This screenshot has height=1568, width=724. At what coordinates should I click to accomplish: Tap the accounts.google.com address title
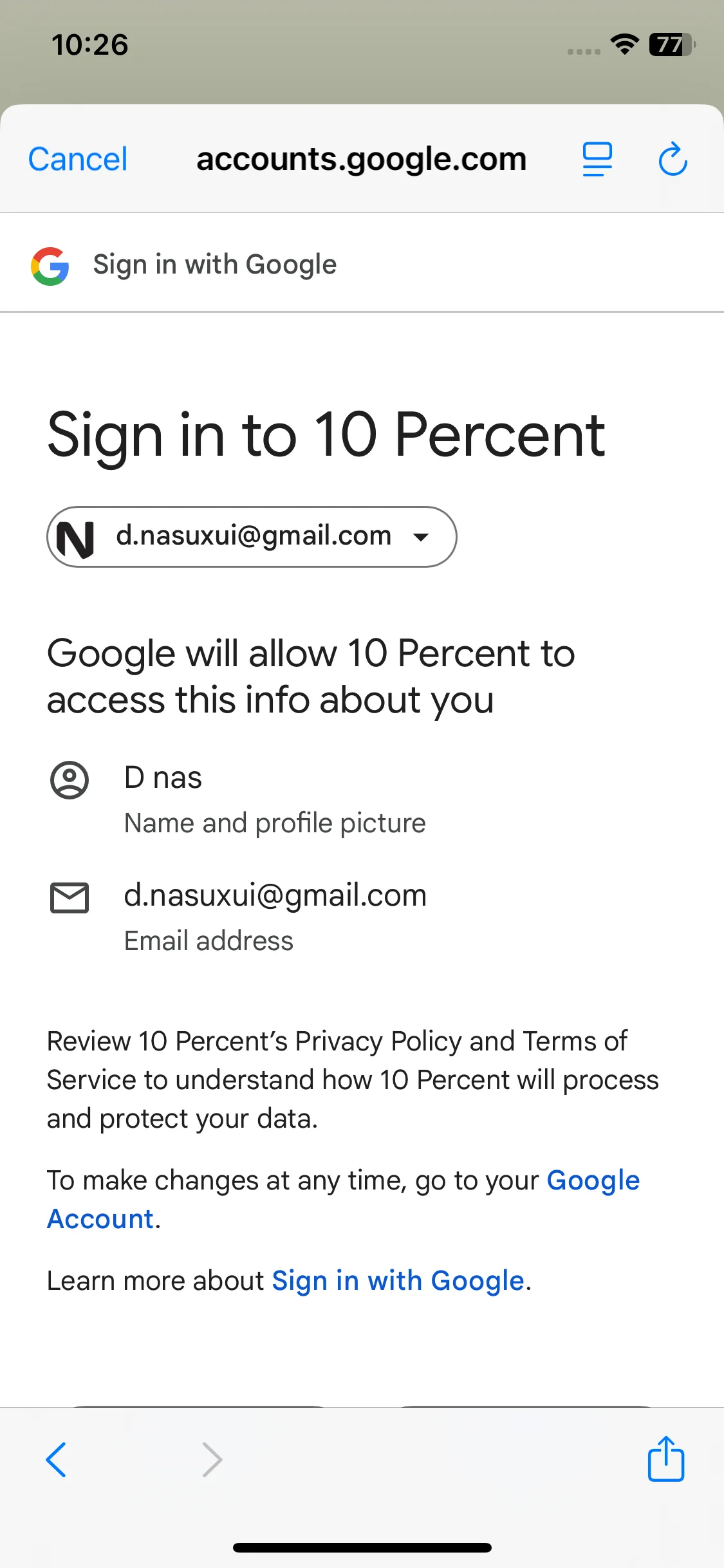(361, 159)
